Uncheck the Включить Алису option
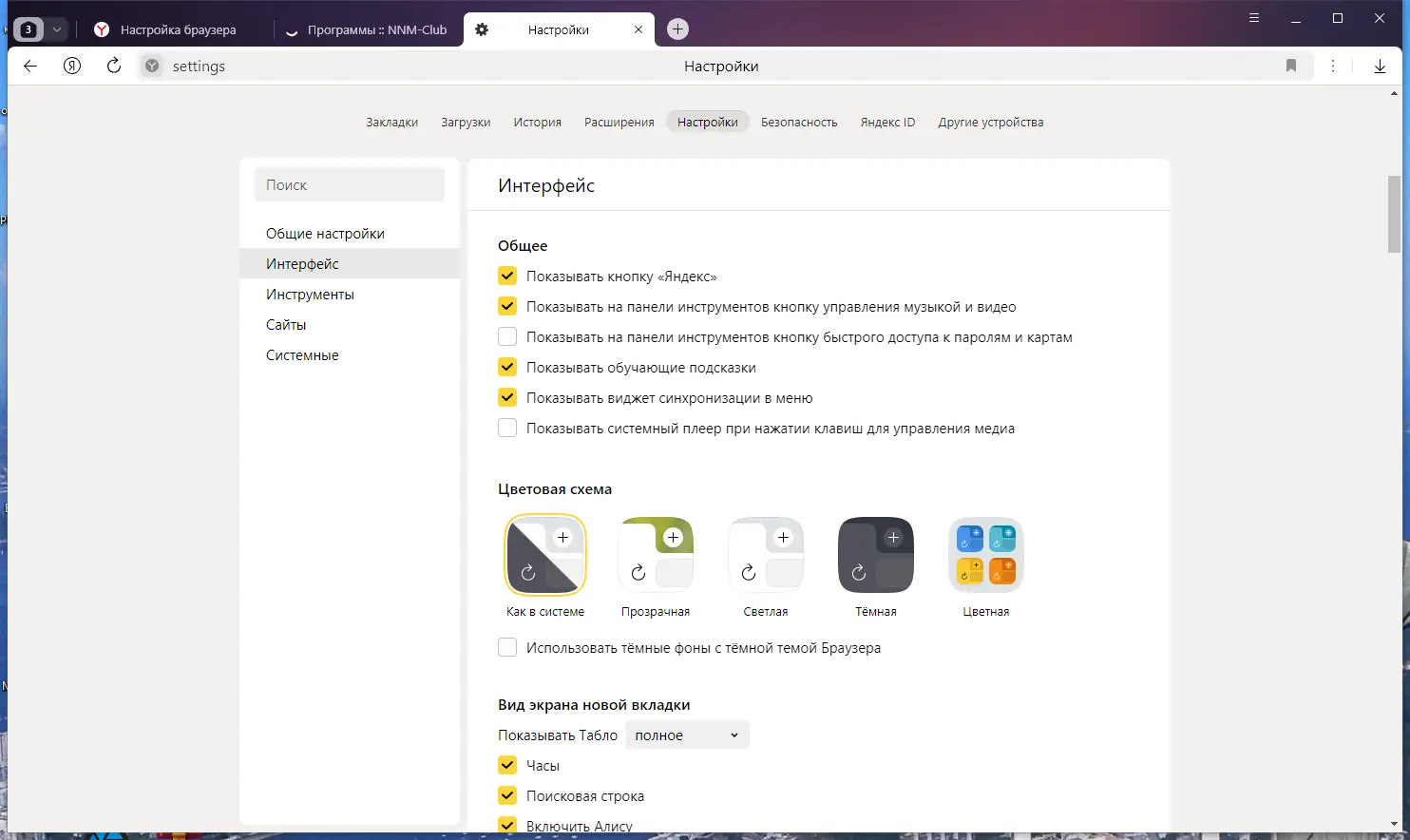Image resolution: width=1410 pixels, height=840 pixels. [507, 826]
